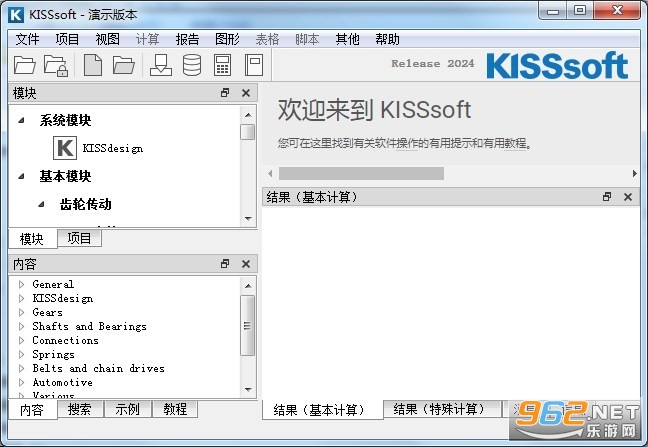Expand the Gears content node
The width and height of the screenshot is (648, 447).
click(21, 312)
